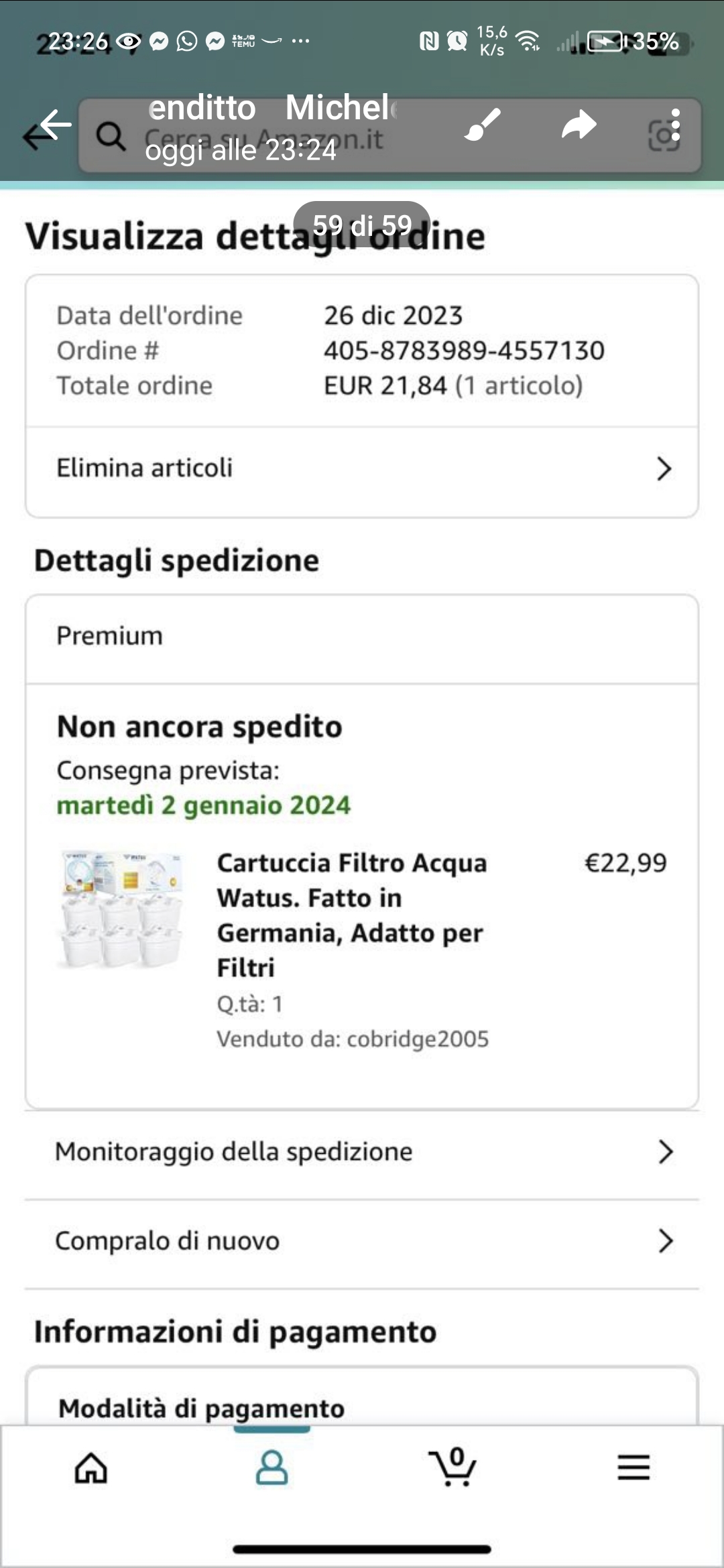The height and width of the screenshot is (1568, 724).
Task: Expand Compralo di nuovo chevron
Action: point(665,1241)
